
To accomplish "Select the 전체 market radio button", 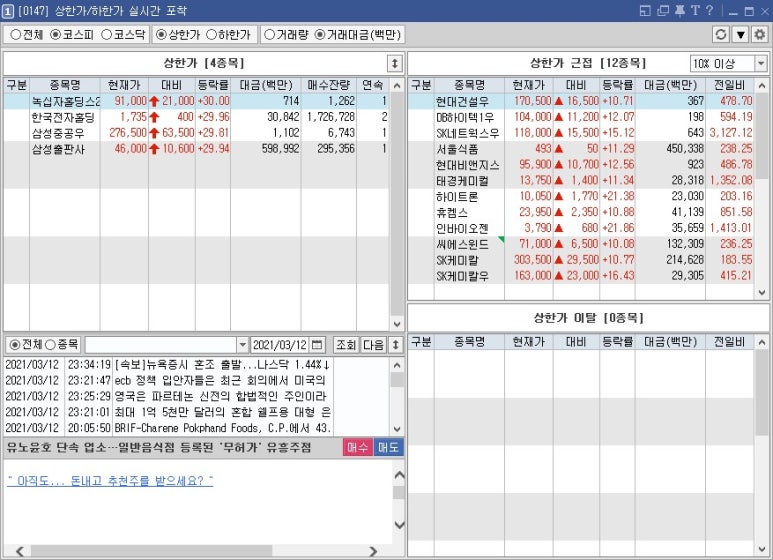I will click(x=15, y=35).
